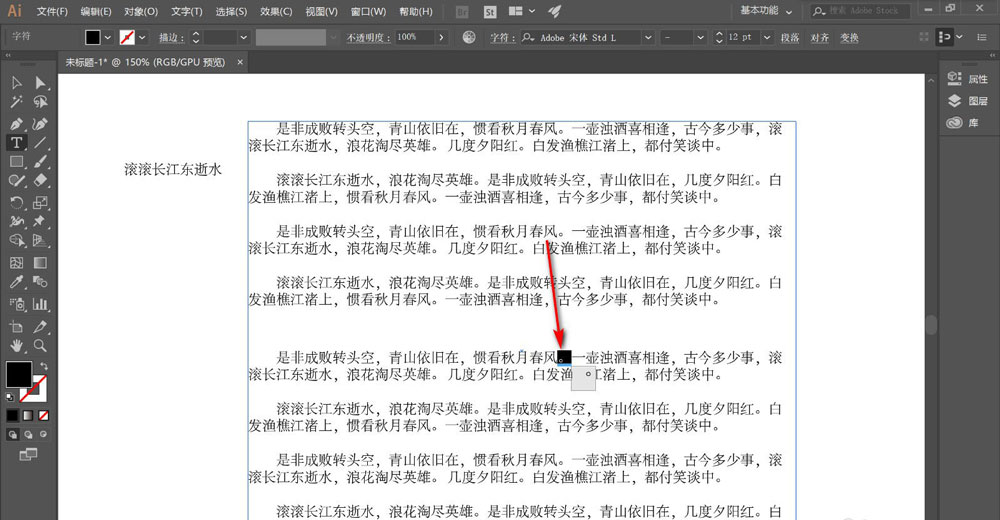Click the 段落 paragraph link

pos(790,37)
